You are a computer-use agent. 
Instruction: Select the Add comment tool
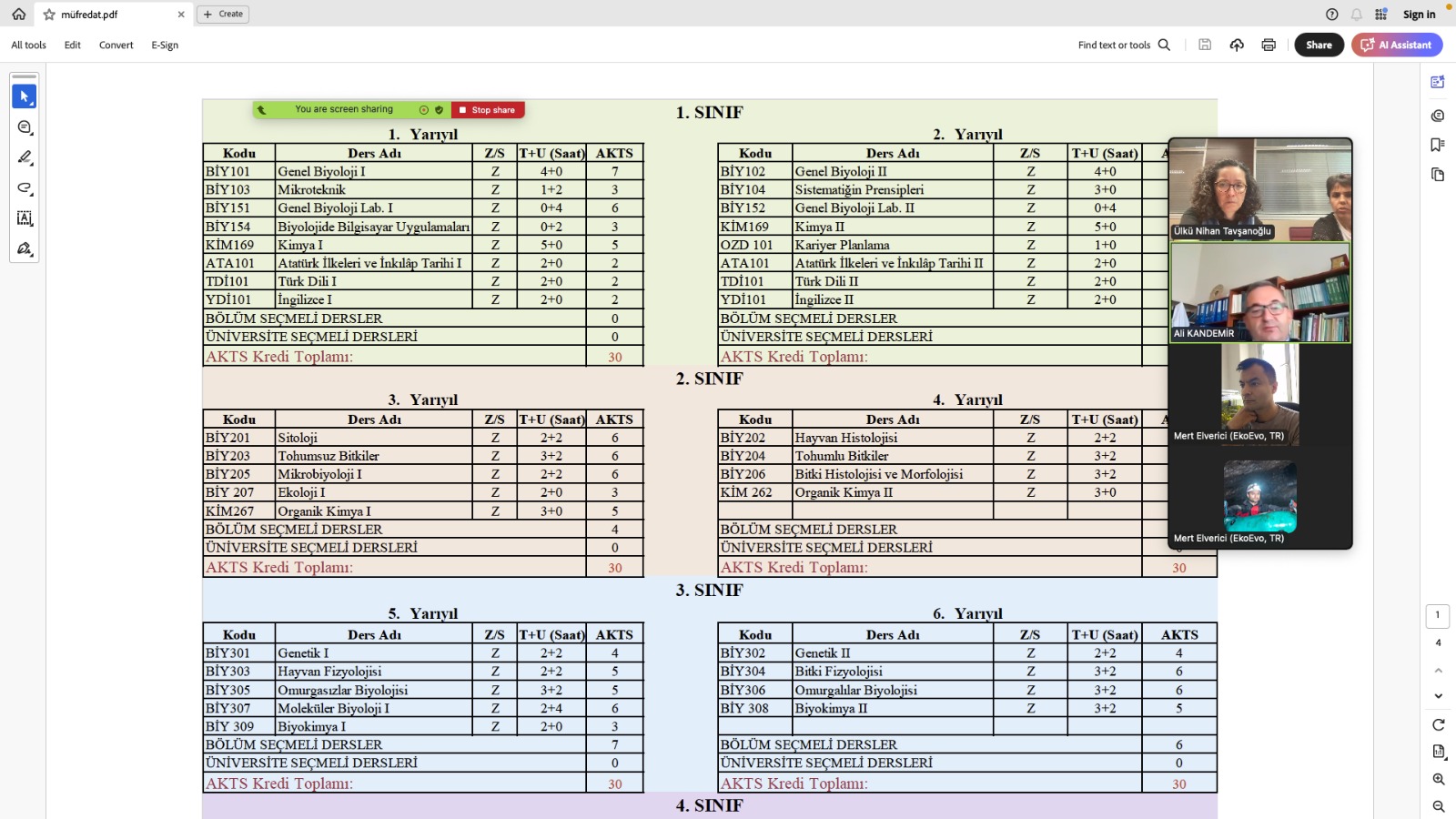click(x=25, y=127)
